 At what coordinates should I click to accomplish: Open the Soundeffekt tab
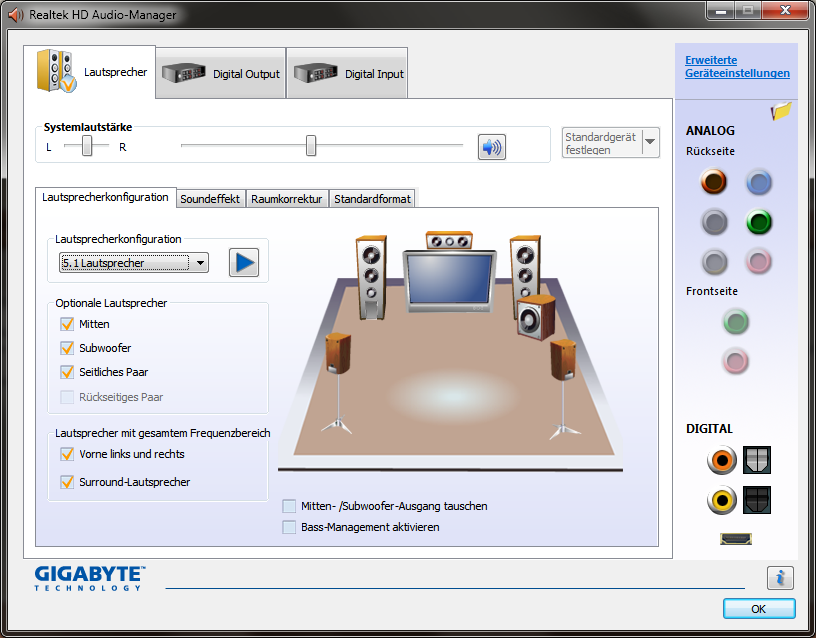click(x=210, y=199)
